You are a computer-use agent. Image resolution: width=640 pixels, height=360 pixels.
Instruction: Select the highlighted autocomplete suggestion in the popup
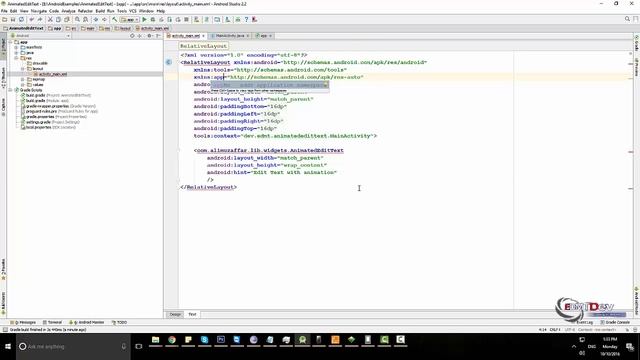270,85
